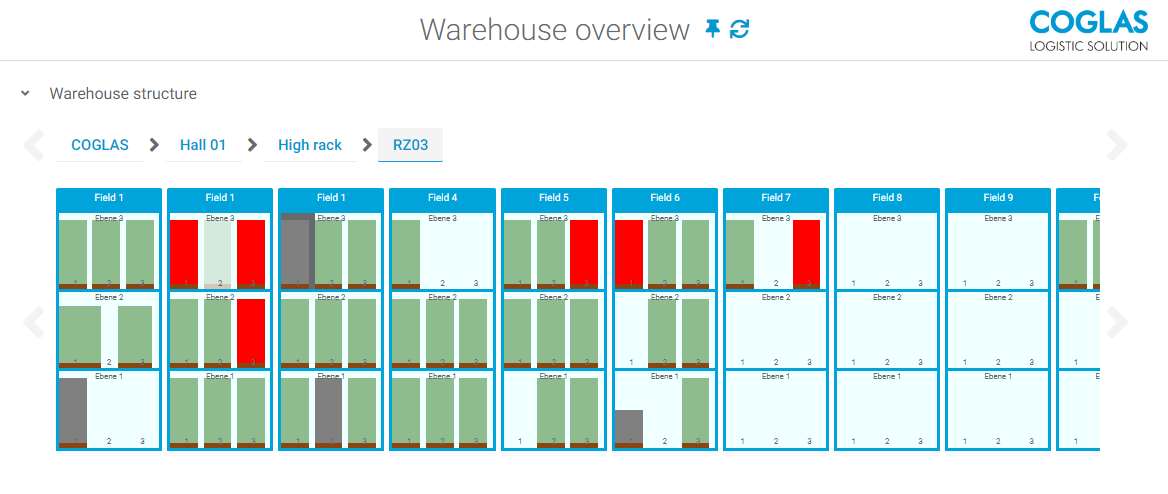Image resolution: width=1168 pixels, height=494 pixels.
Task: Click the Field 4 header
Action: (x=442, y=198)
